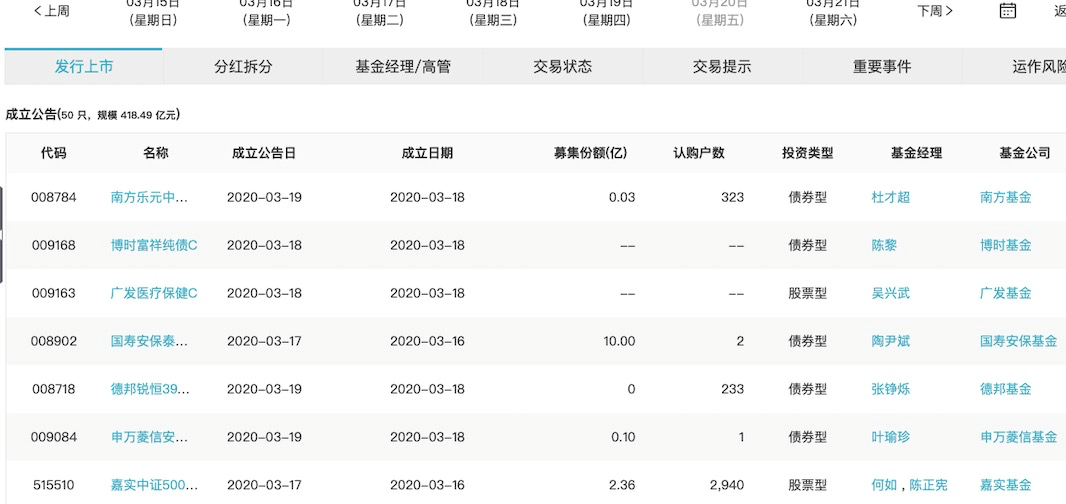Open fund manager 陈黎
Screen dimensions: 1066x504
point(884,245)
